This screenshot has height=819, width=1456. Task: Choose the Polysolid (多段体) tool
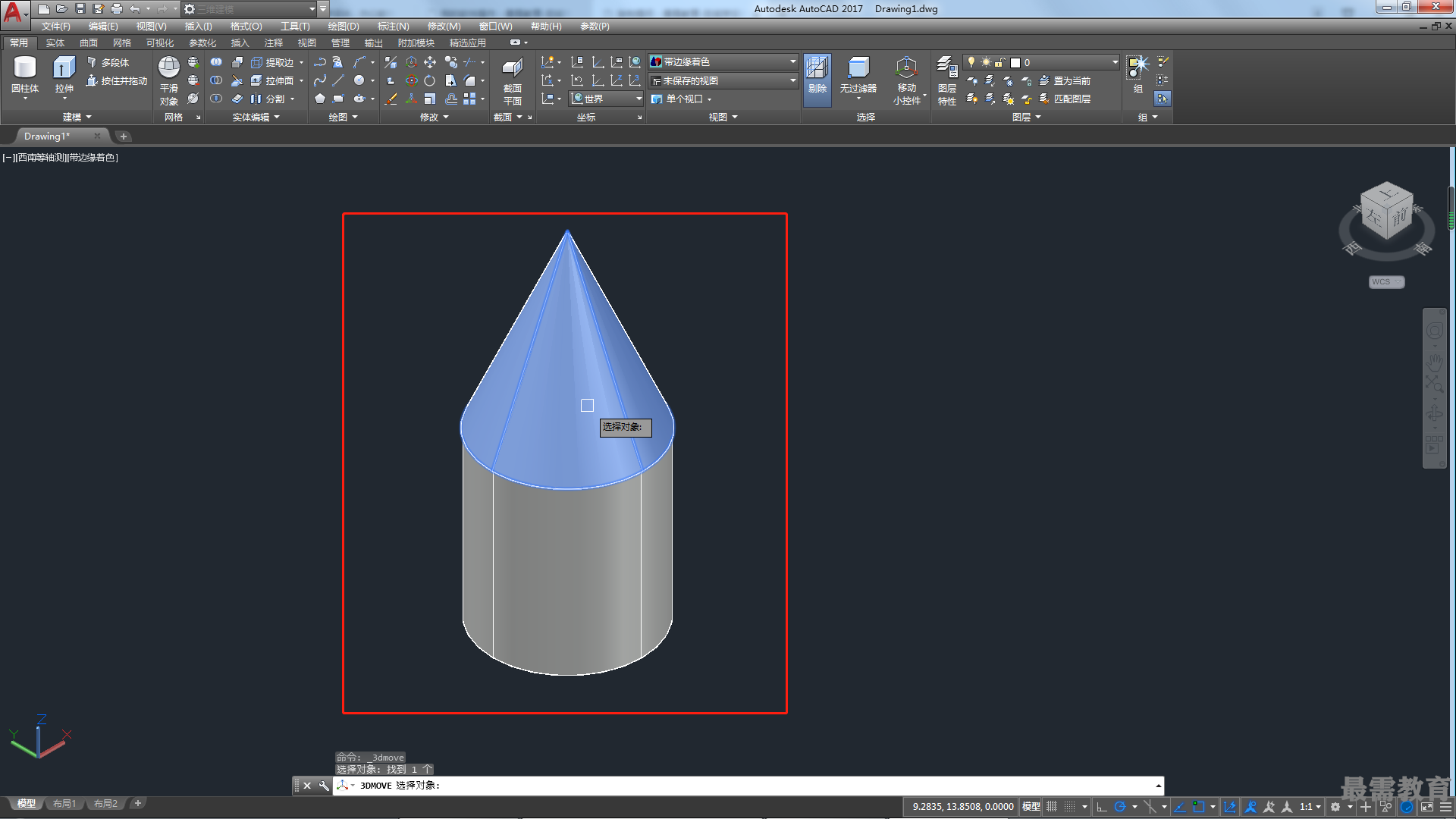[108, 62]
